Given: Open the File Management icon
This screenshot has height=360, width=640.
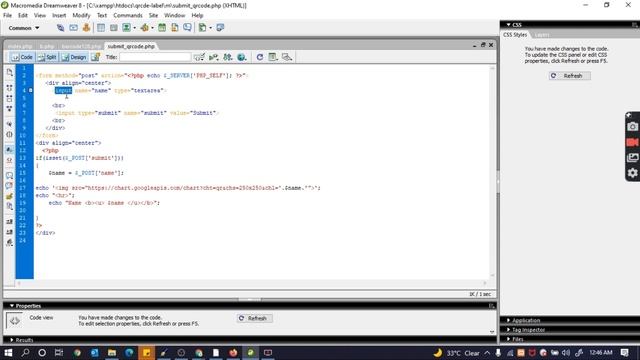Looking at the screenshot, I should [x=228, y=57].
